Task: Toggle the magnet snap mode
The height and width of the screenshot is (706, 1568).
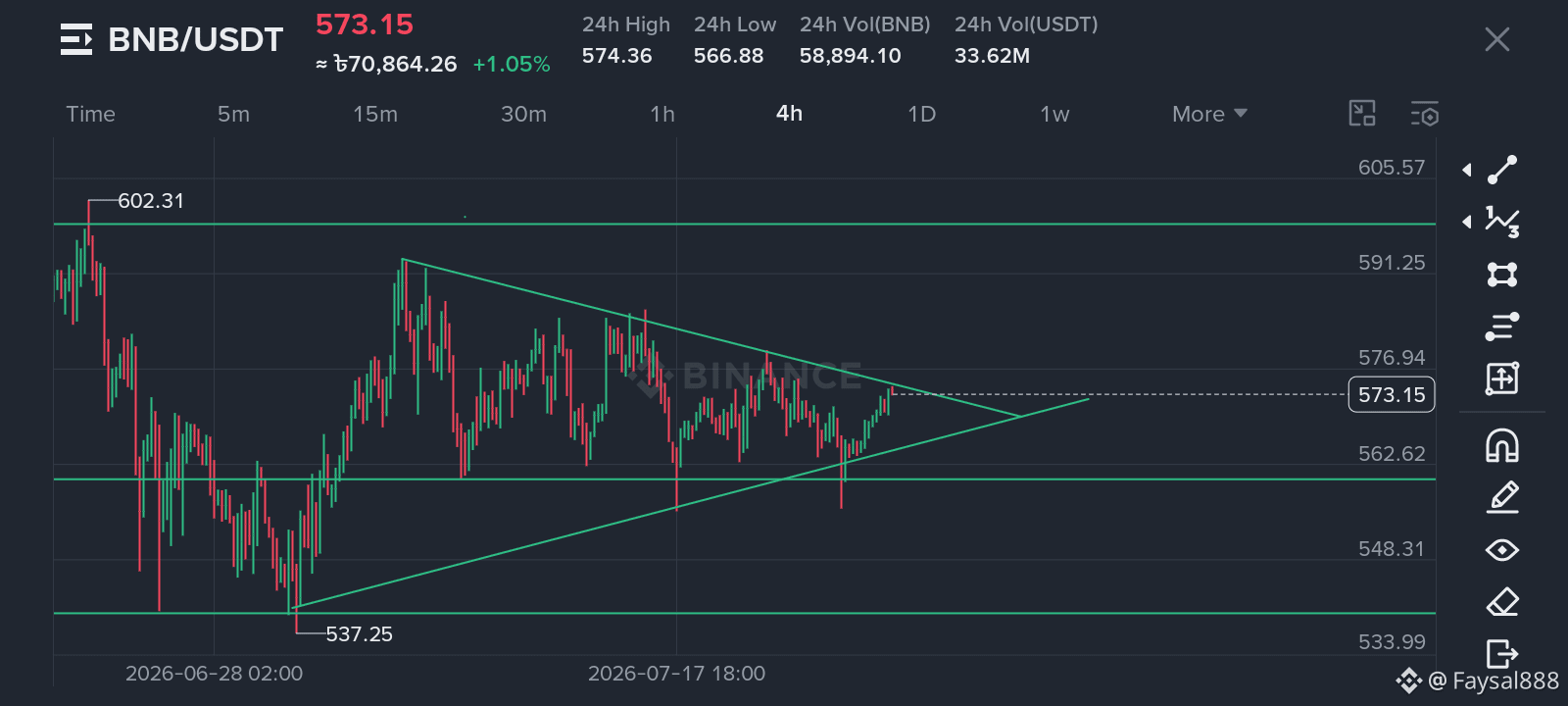Action: click(x=1502, y=446)
